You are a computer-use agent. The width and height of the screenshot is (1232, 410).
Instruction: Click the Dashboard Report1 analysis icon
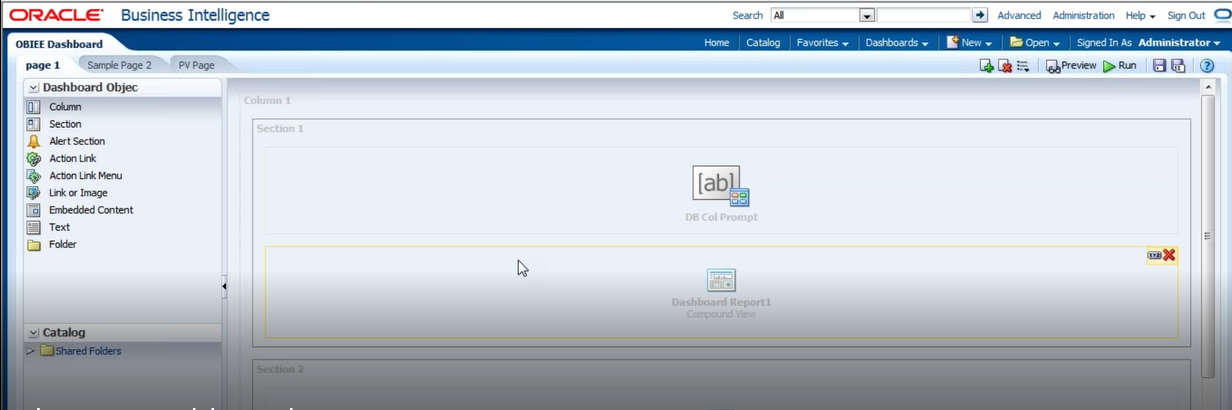pos(721,280)
